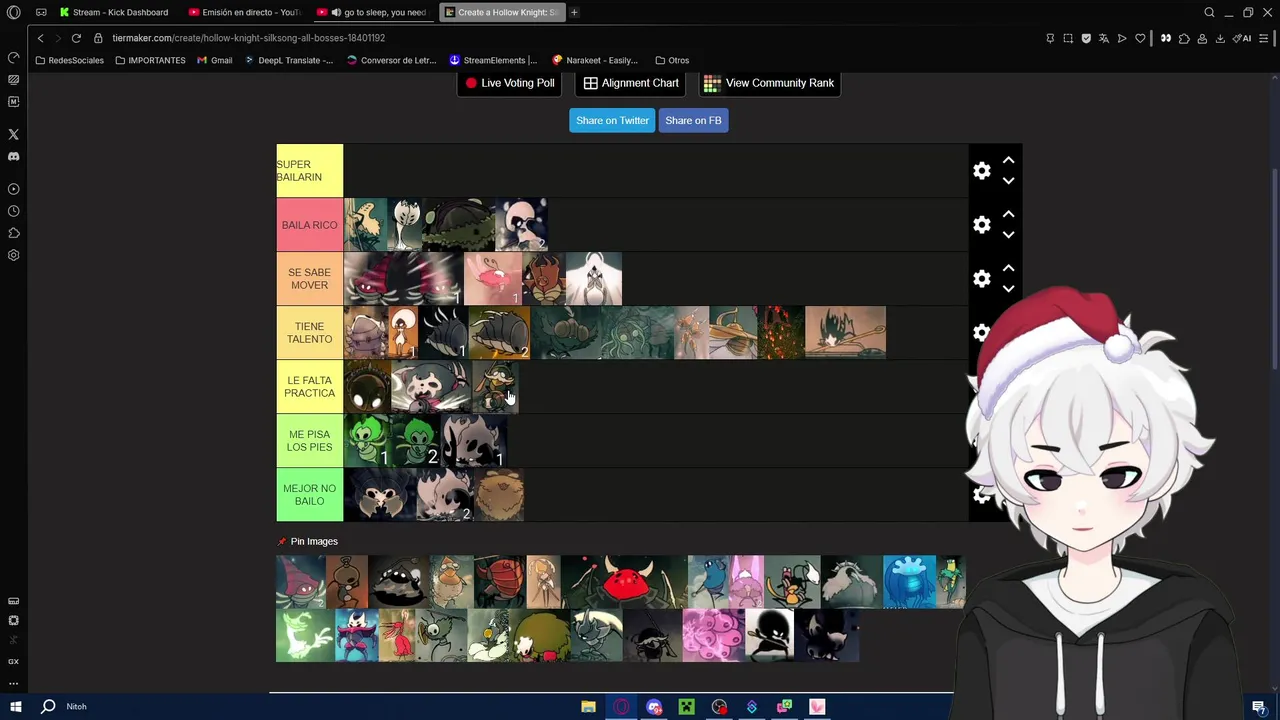Move SUPER BAILARIN tier down with arrow
Screen dimensions: 1280x720
[1008, 181]
